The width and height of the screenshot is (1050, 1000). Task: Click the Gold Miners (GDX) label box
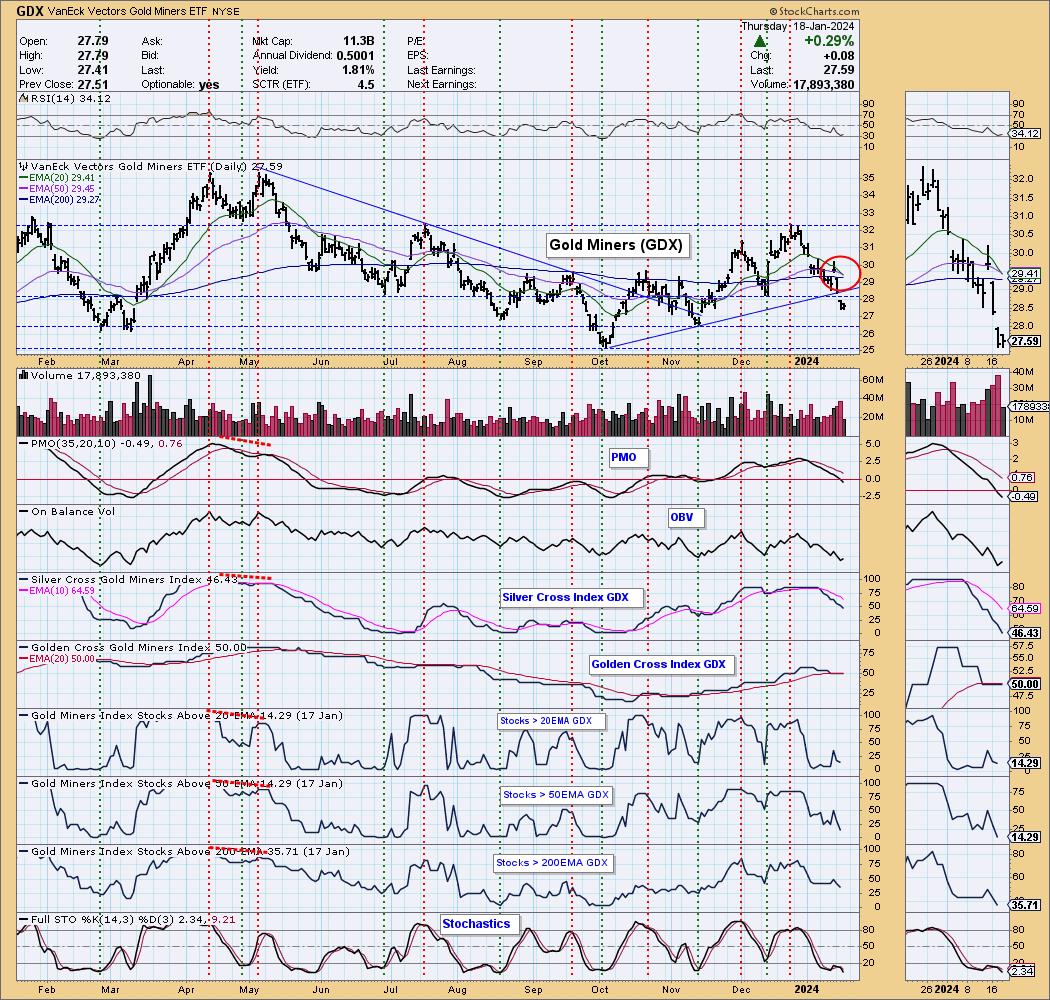(616, 244)
